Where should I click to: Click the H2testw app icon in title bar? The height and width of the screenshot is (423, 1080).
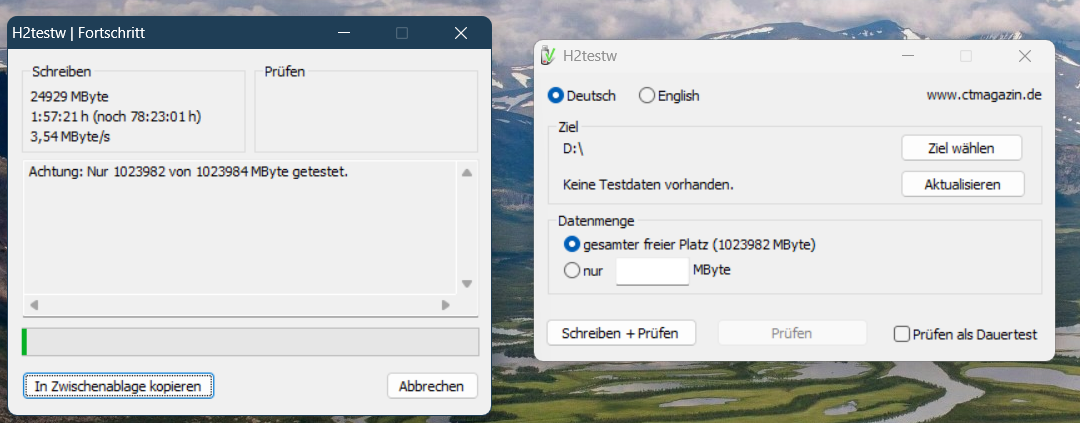pyautogui.click(x=547, y=56)
